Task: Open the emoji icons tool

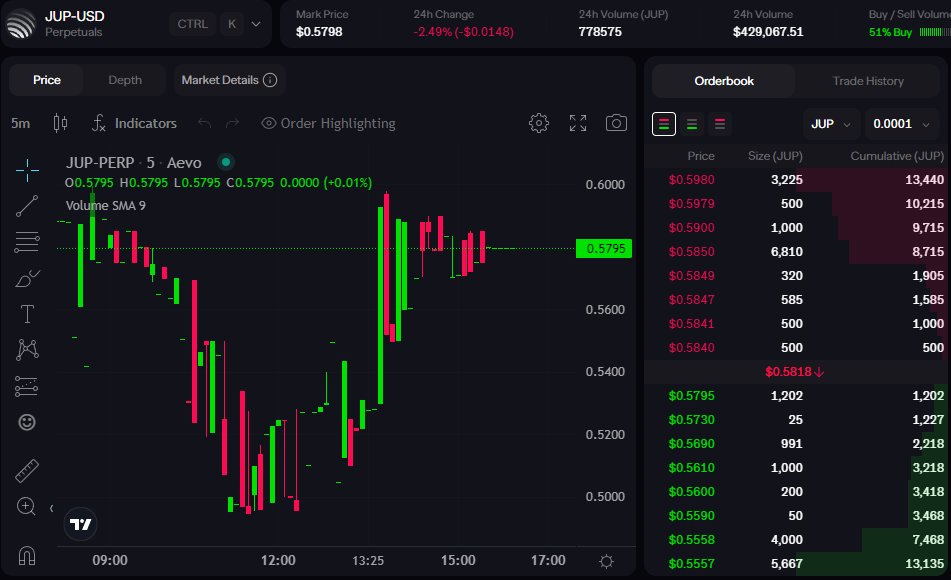Action: [x=27, y=422]
